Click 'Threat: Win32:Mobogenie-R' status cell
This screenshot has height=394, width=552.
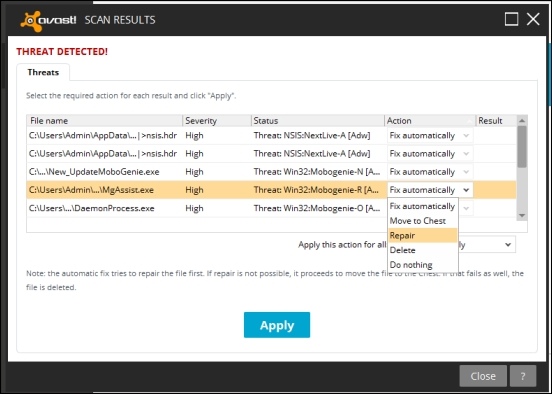[316, 190]
